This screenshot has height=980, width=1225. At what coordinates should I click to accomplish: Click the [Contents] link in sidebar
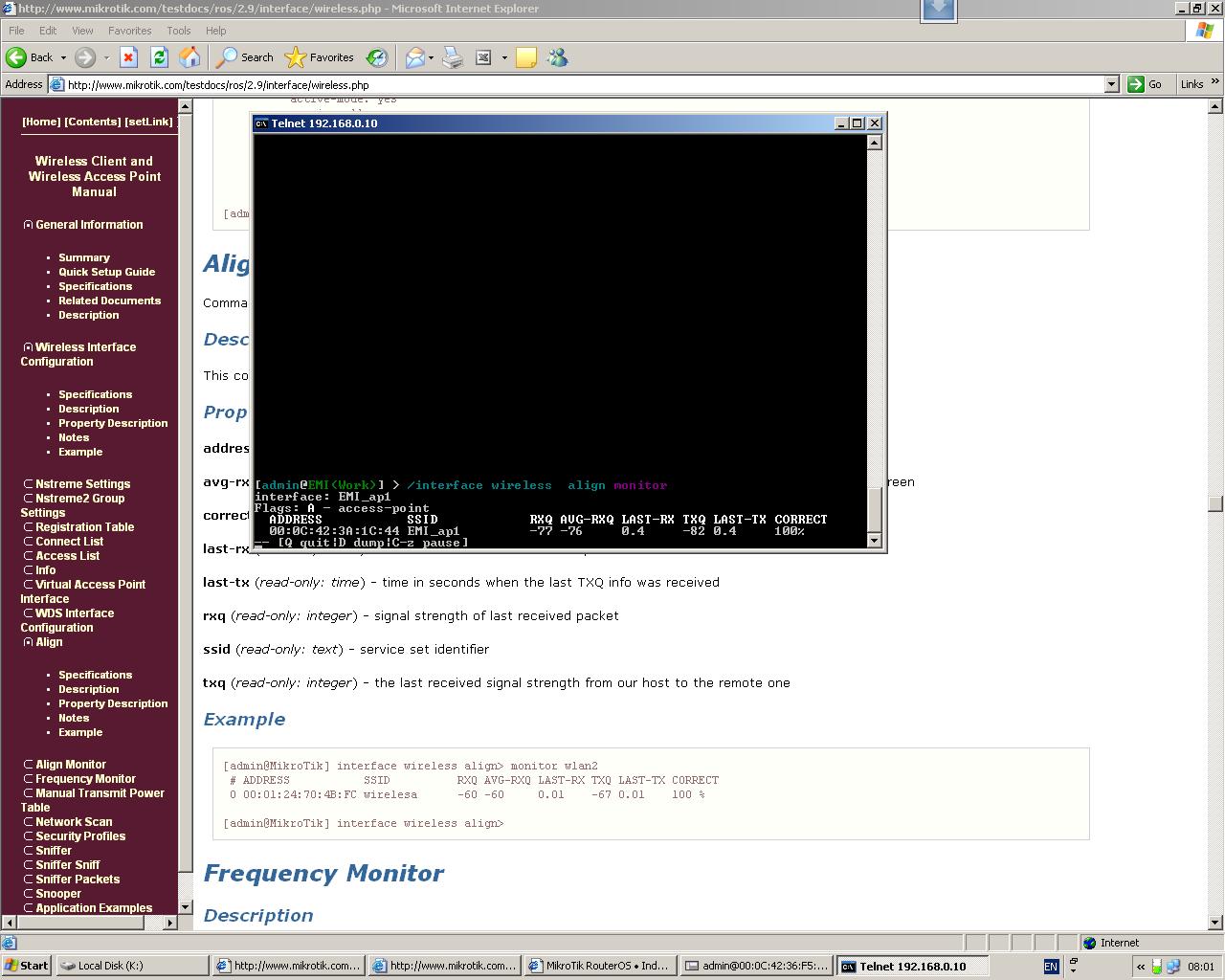[93, 122]
